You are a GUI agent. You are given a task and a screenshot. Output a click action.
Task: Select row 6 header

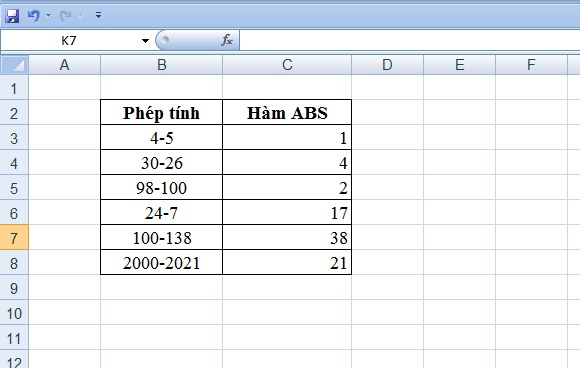14,213
